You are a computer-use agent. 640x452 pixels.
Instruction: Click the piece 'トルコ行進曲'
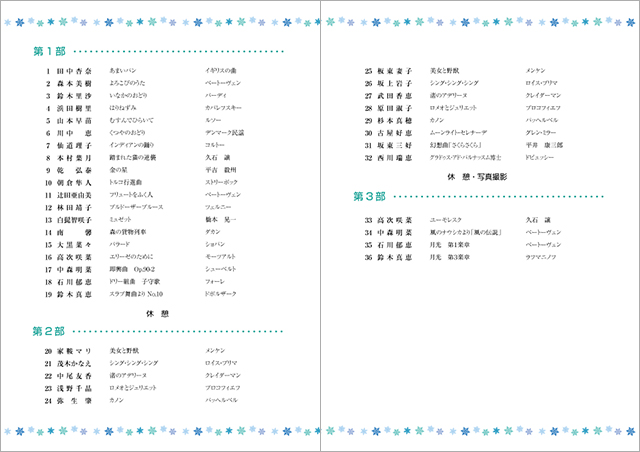(x=126, y=182)
